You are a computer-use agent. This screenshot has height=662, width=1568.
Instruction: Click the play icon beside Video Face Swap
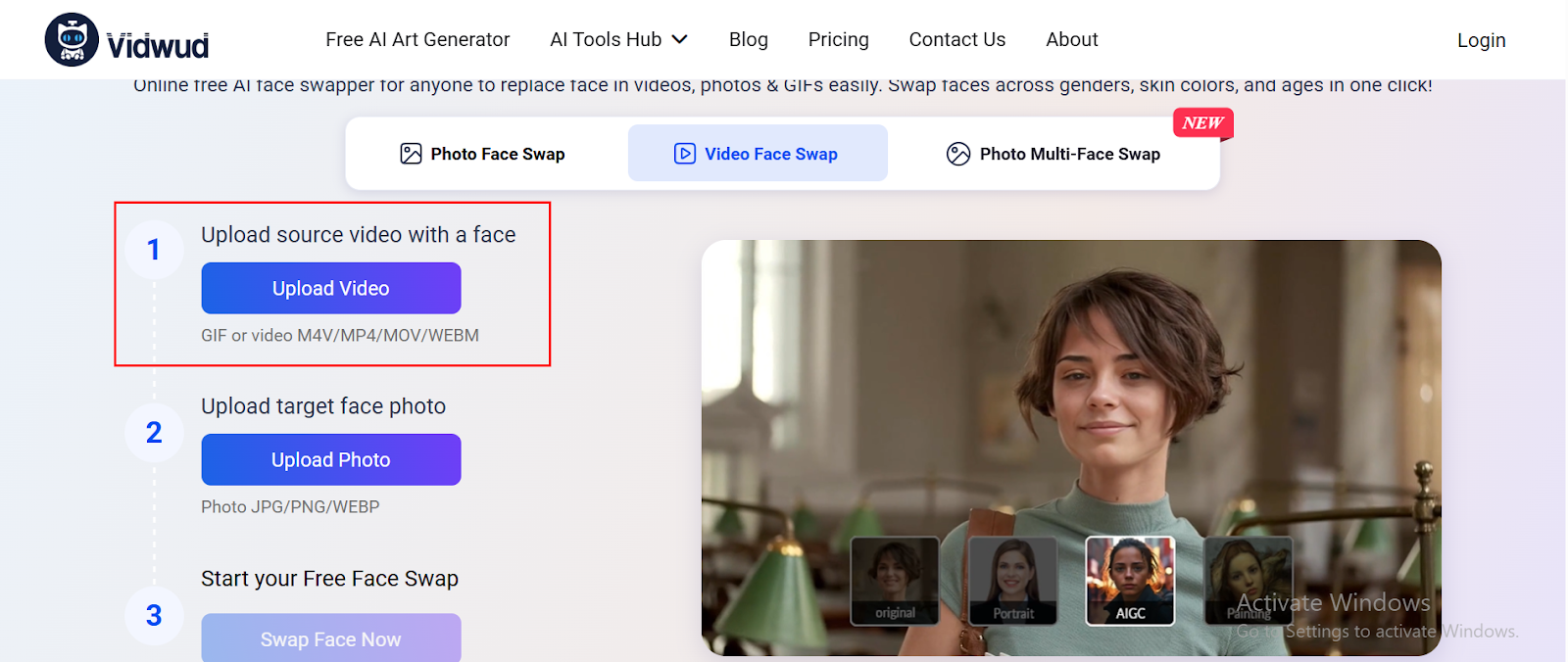[x=685, y=154]
